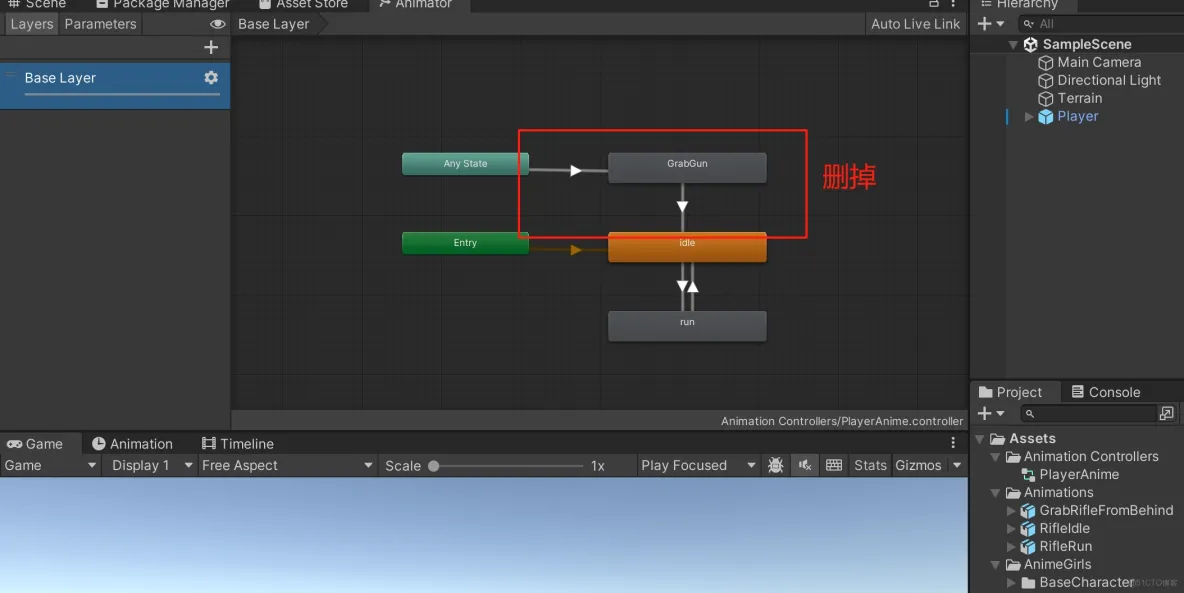1184x593 pixels.
Task: Click the bug reporting icon in Game toolbar
Action: (775, 465)
